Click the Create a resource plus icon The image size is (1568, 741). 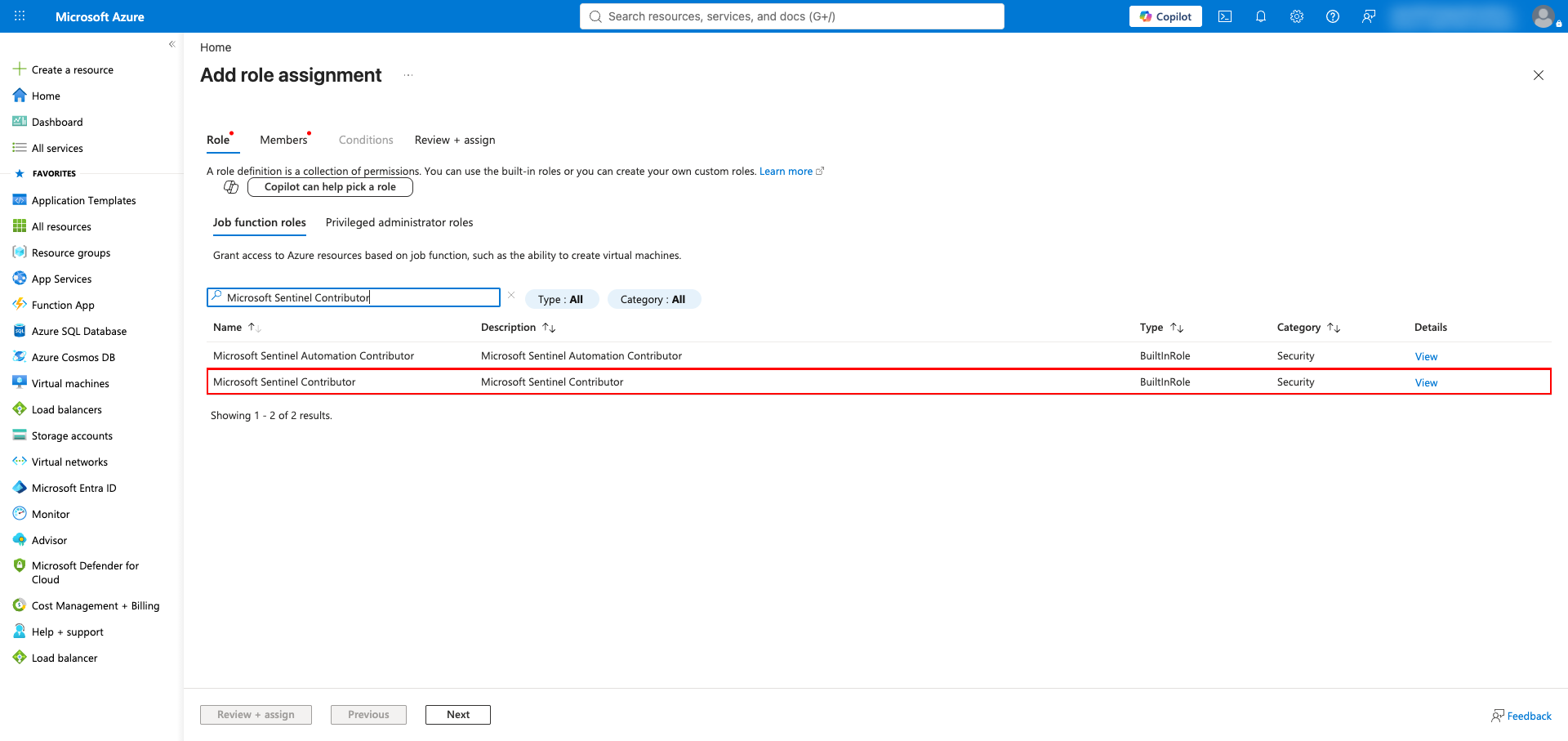(20, 69)
